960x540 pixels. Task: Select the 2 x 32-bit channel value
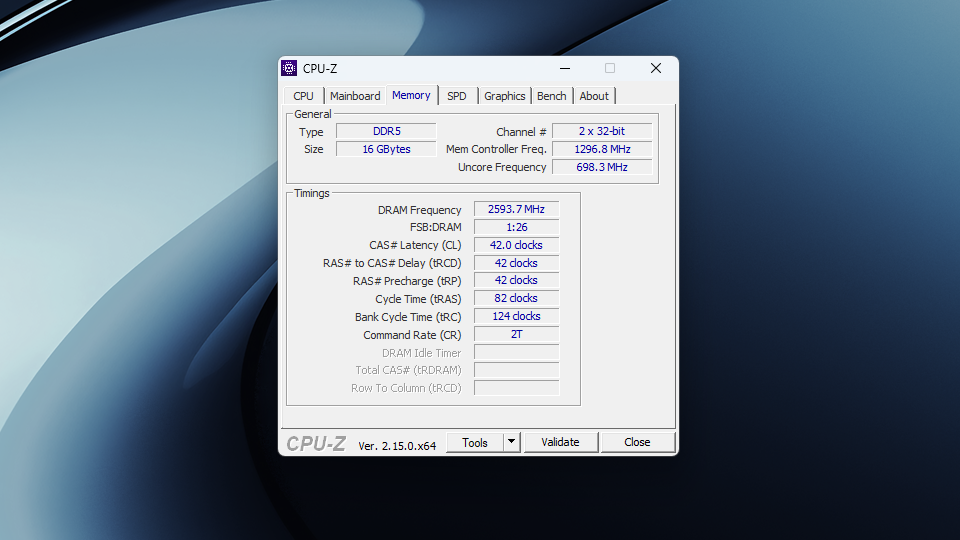pyautogui.click(x=602, y=131)
